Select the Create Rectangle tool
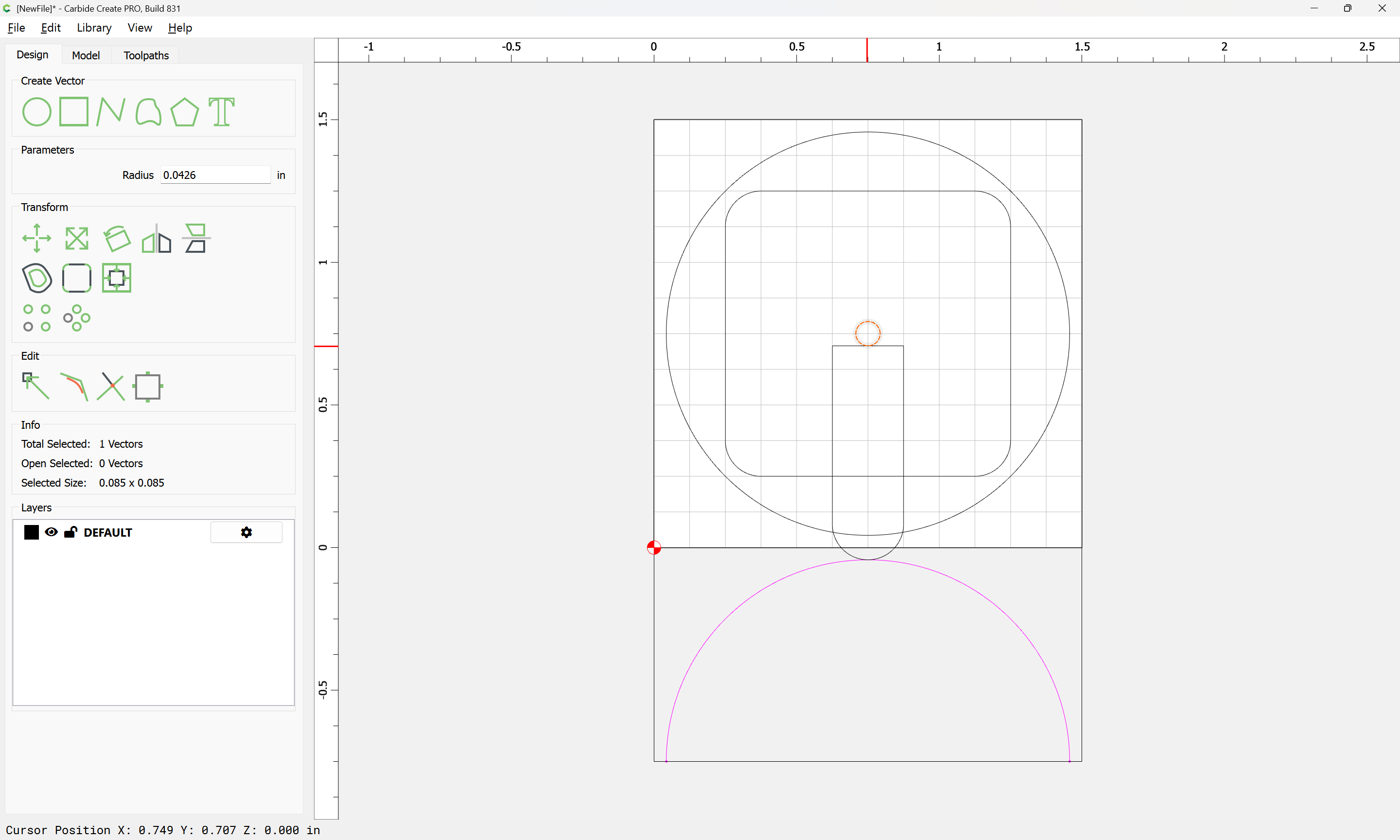1400x840 pixels. (73, 111)
